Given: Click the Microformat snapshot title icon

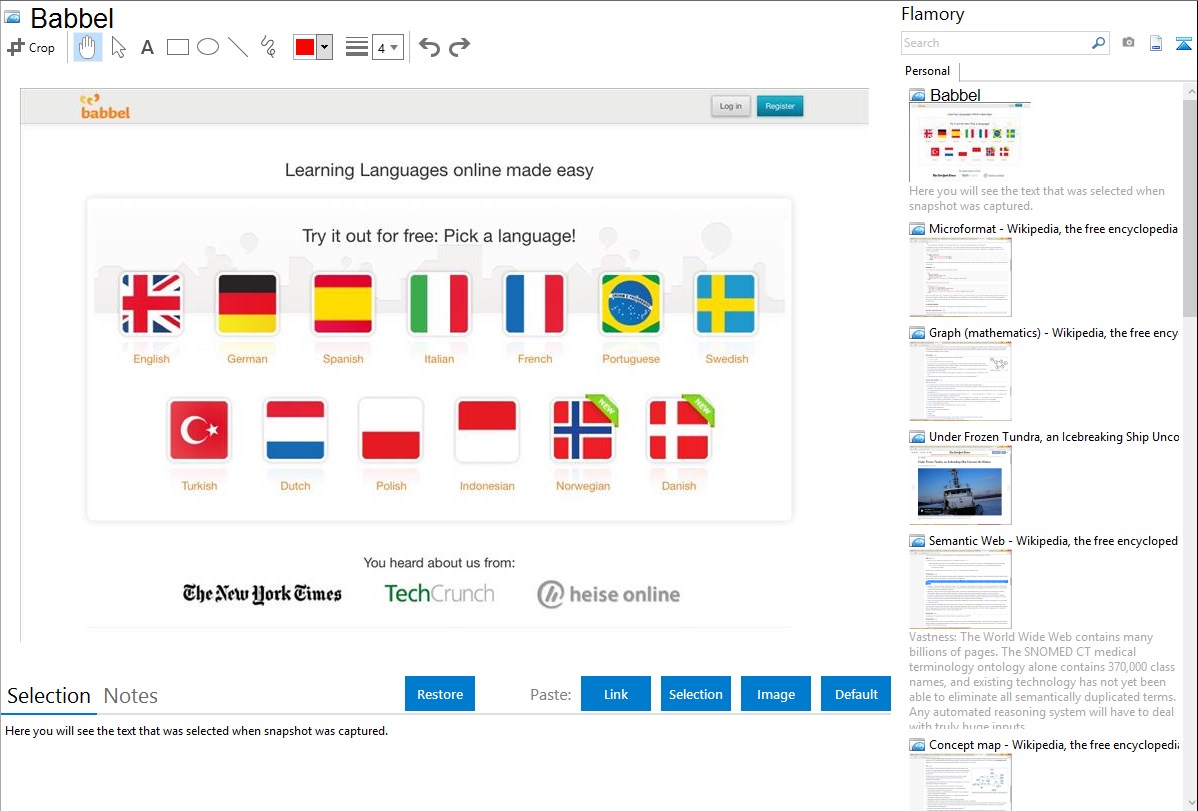Looking at the screenshot, I should click(x=917, y=229).
